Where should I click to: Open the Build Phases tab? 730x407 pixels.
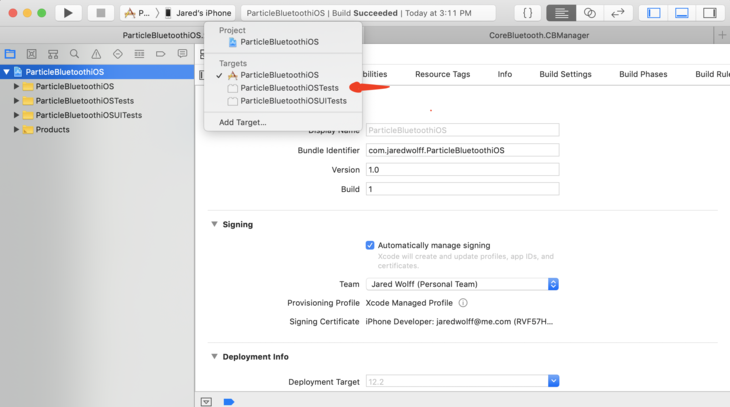pos(643,74)
